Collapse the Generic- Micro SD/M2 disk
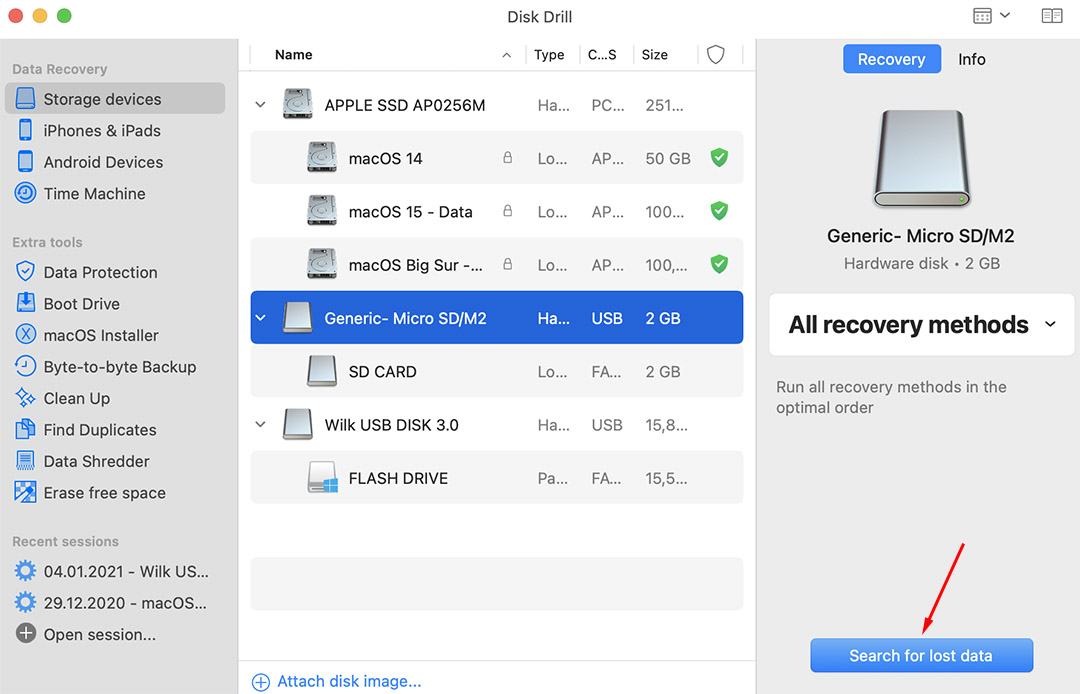Screen dimensions: 1080x694 pyautogui.click(x=260, y=318)
